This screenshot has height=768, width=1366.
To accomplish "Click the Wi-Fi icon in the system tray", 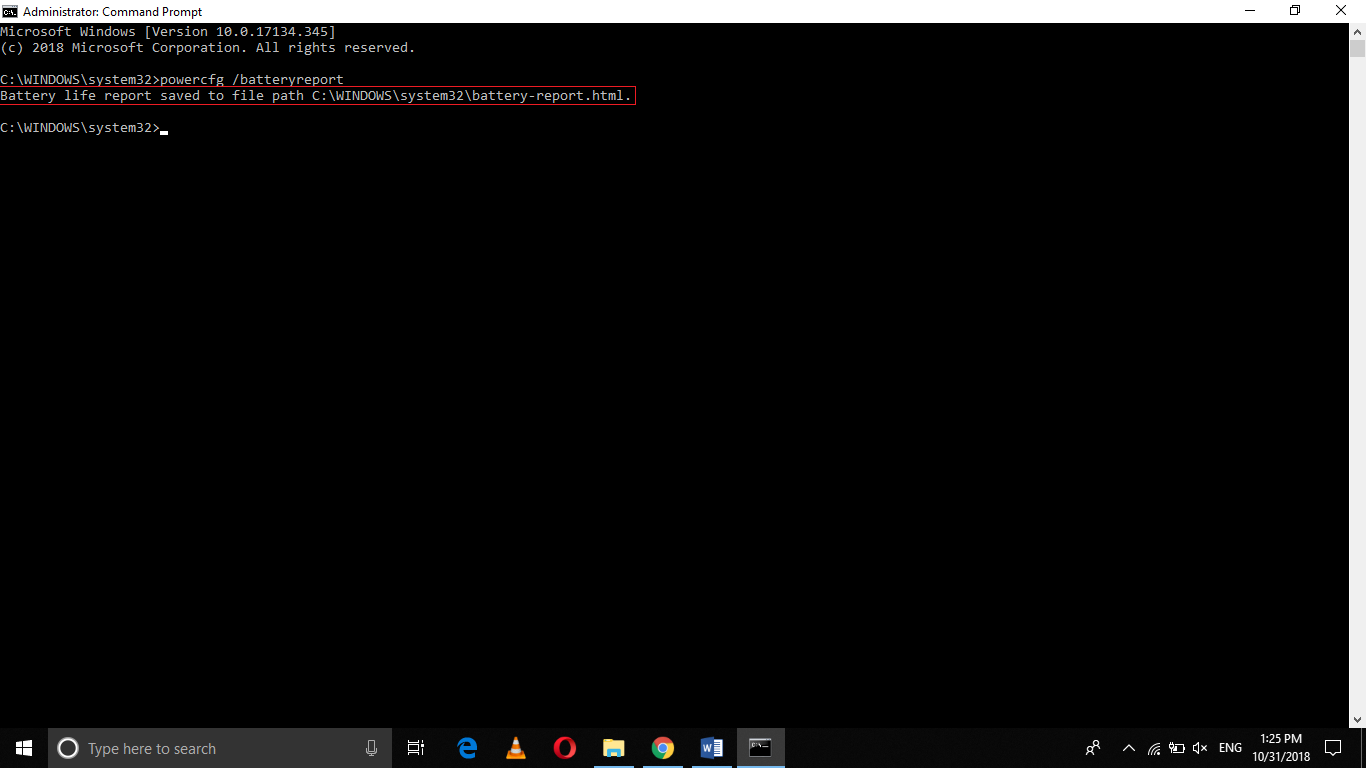I will coord(1152,747).
